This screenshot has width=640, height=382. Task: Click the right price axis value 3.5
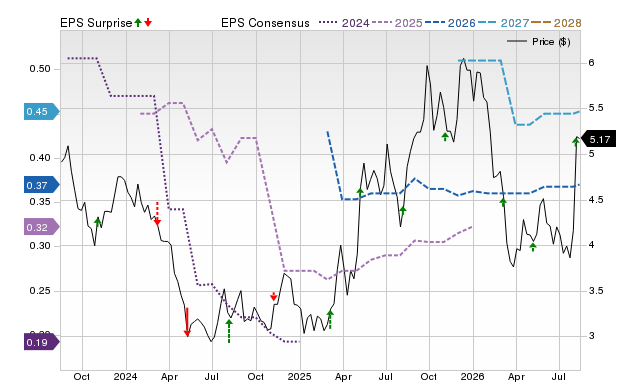coord(596,291)
